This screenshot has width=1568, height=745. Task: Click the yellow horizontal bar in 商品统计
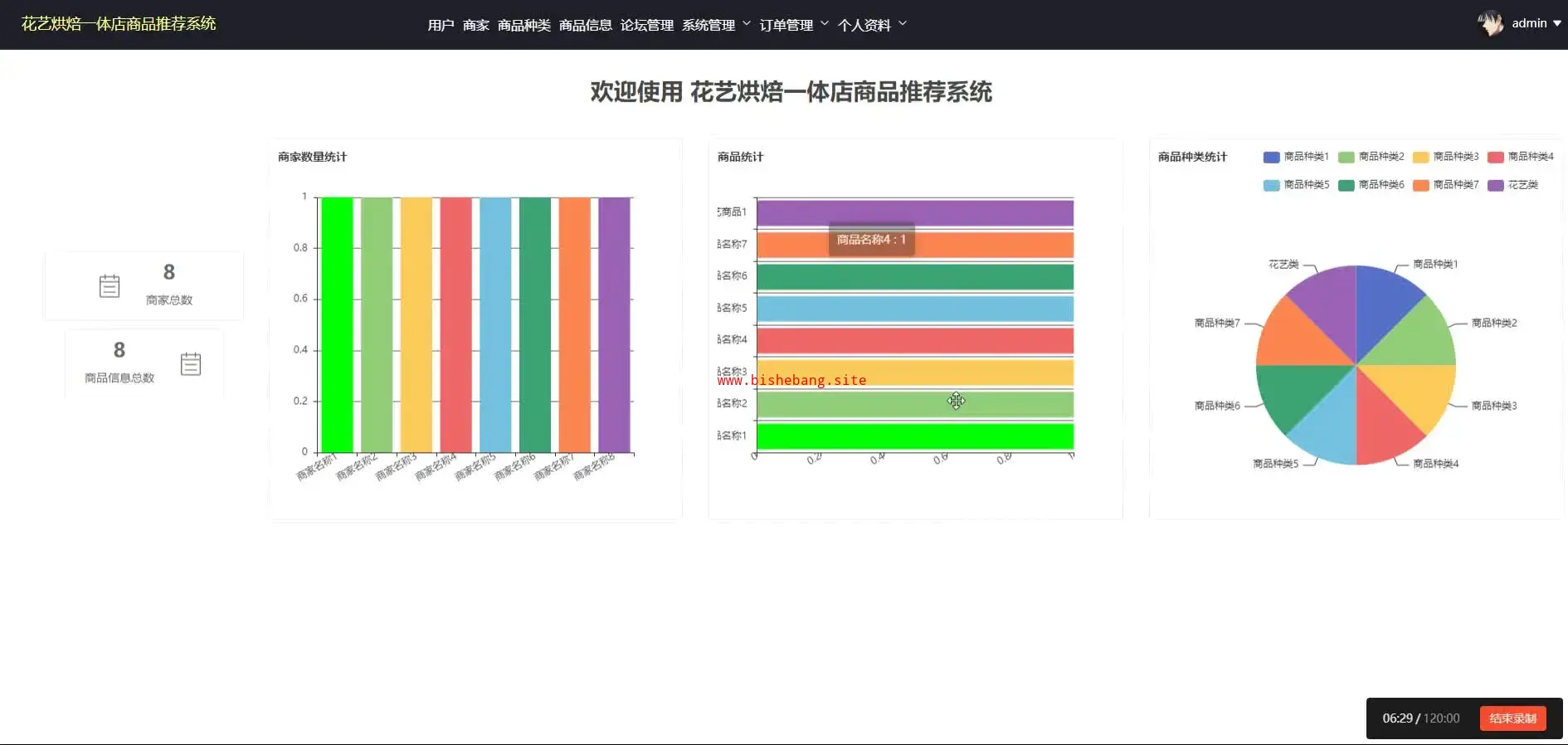click(x=914, y=372)
